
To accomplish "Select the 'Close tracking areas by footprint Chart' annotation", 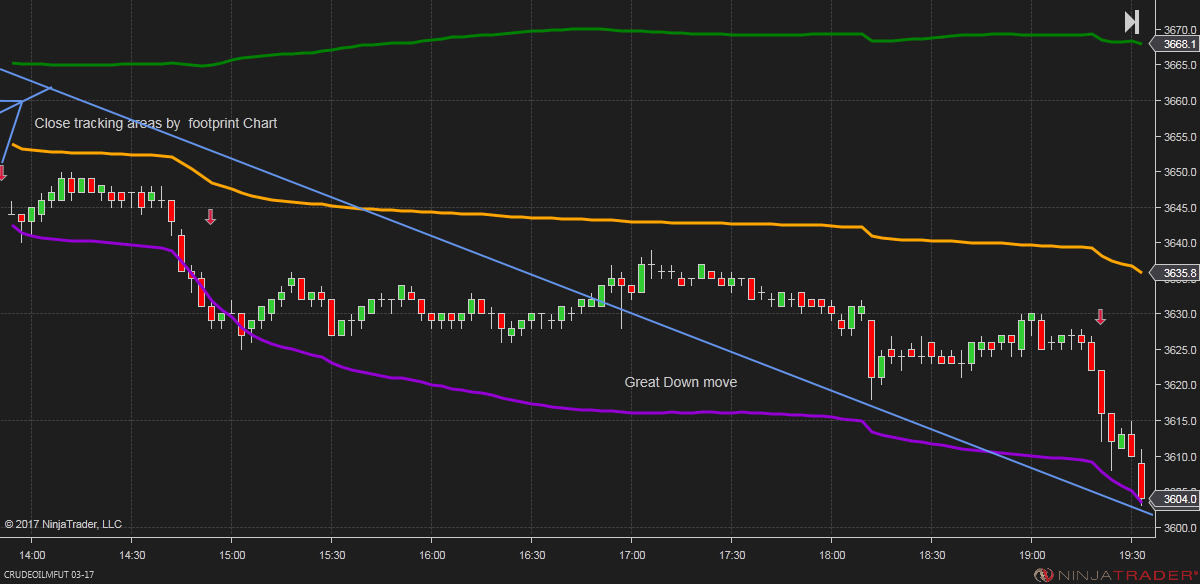I will [156, 123].
